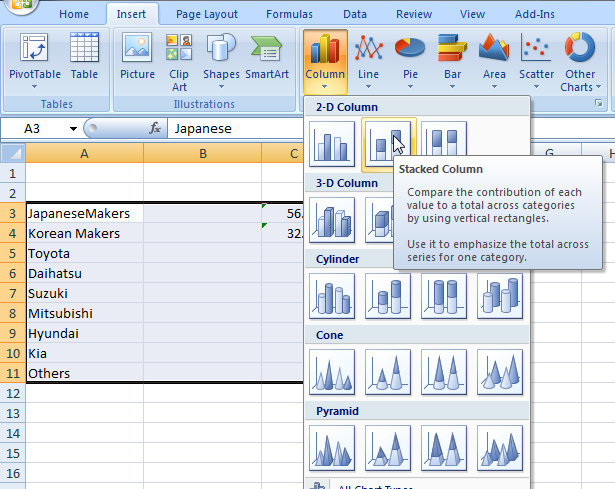Choose 3-D Cylinder chart
The image size is (615, 489).
[500, 296]
